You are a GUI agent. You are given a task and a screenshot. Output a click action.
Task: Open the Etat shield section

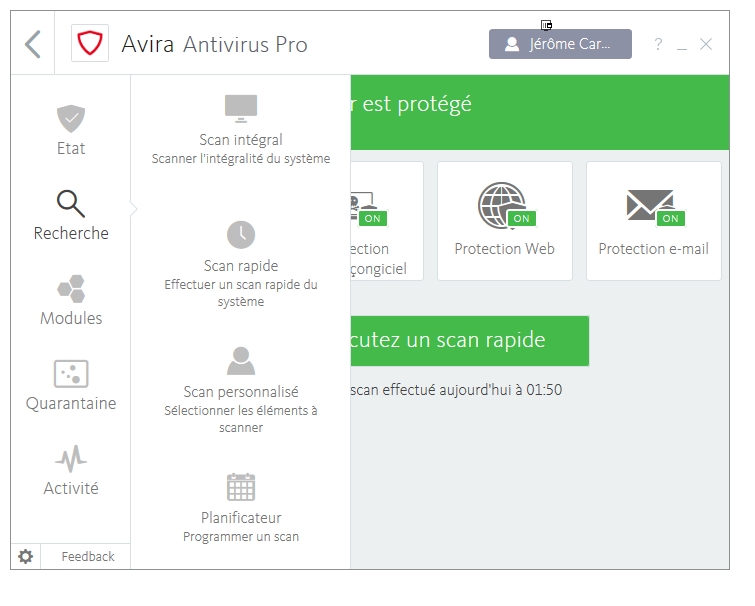coord(71,131)
